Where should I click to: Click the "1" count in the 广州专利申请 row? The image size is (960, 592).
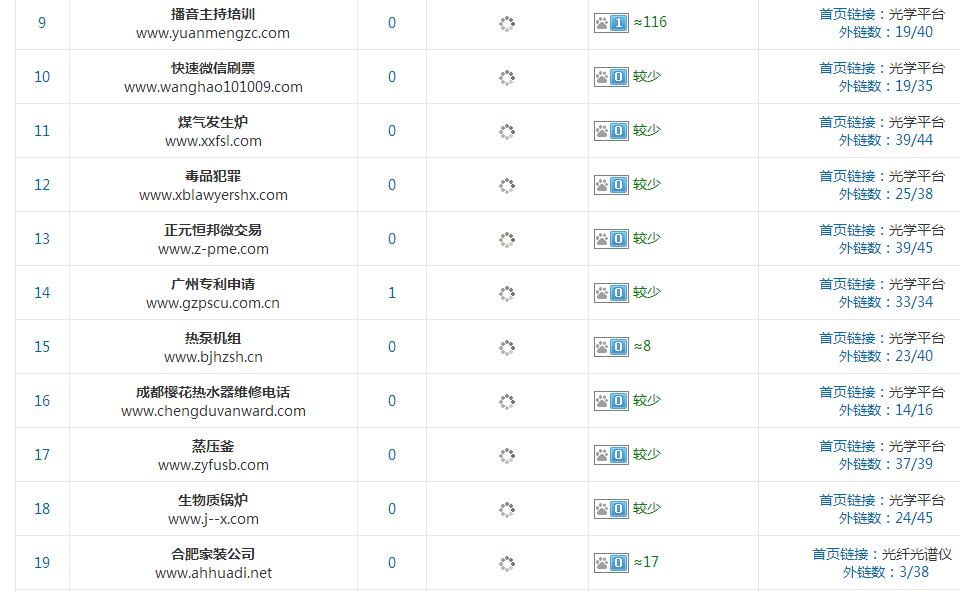click(390, 292)
